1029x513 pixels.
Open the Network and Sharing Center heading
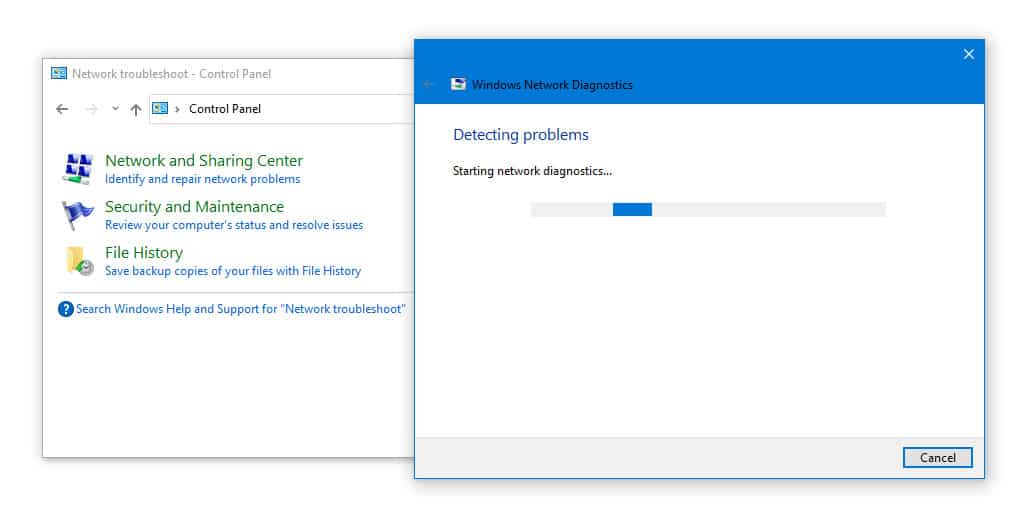[x=204, y=161]
